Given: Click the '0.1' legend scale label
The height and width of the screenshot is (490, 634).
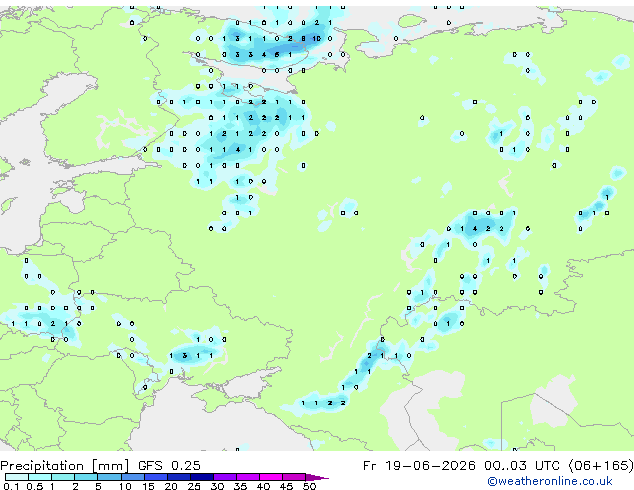Looking at the screenshot, I should [x=11, y=486].
